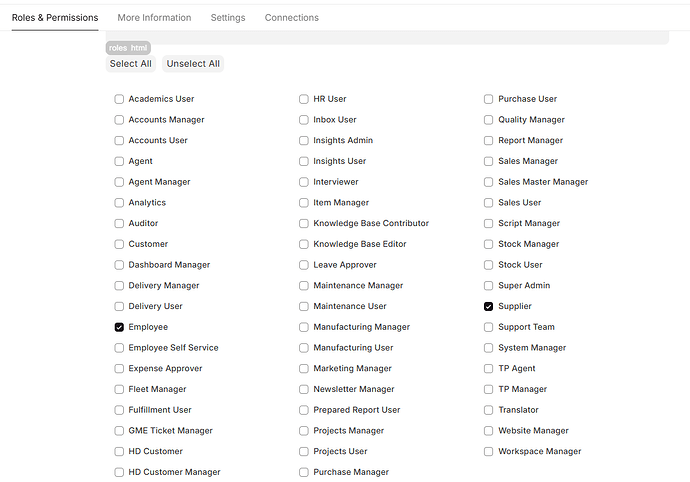The height and width of the screenshot is (482, 690).
Task: Tick the Stock Manager checkbox
Action: (x=488, y=244)
